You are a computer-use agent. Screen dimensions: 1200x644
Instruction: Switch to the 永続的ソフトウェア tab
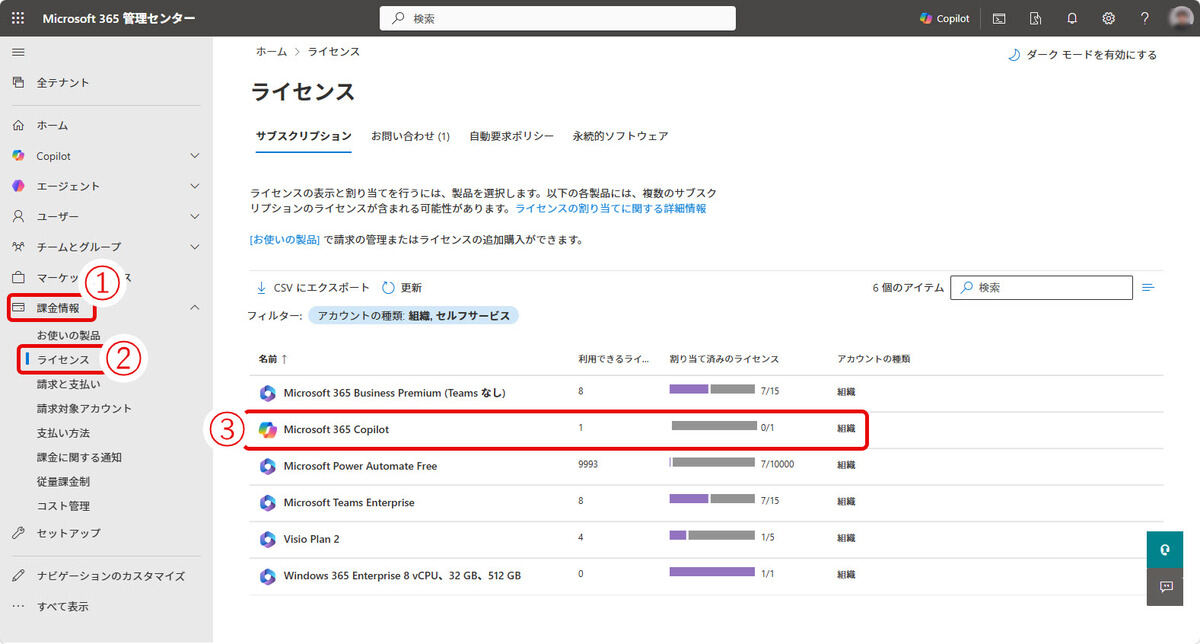click(x=620, y=136)
